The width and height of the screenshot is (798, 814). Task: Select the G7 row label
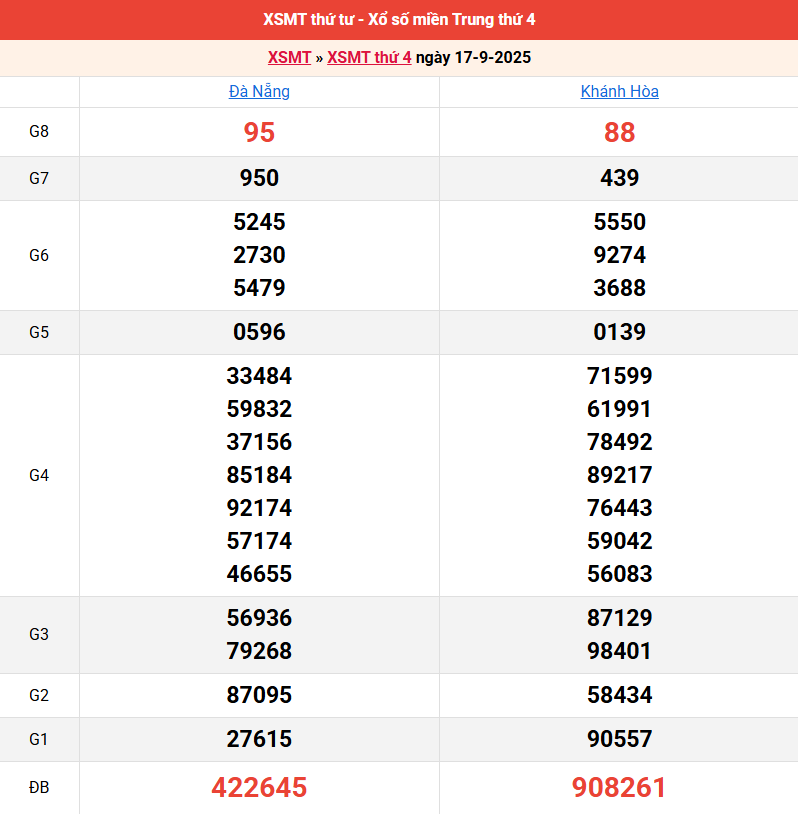coord(39,179)
